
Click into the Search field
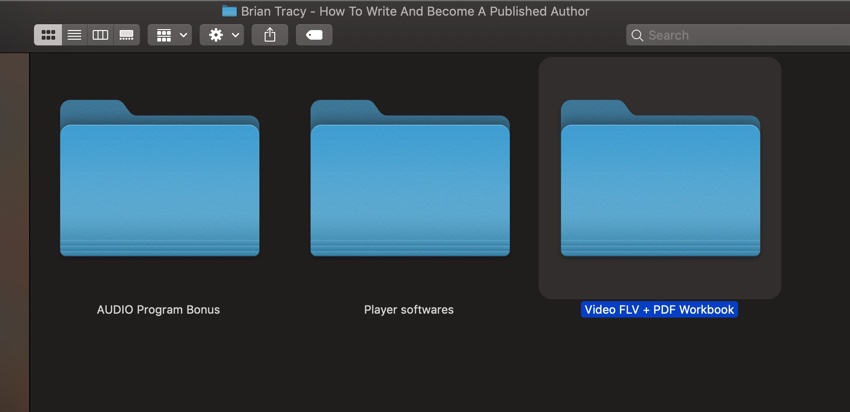740,35
